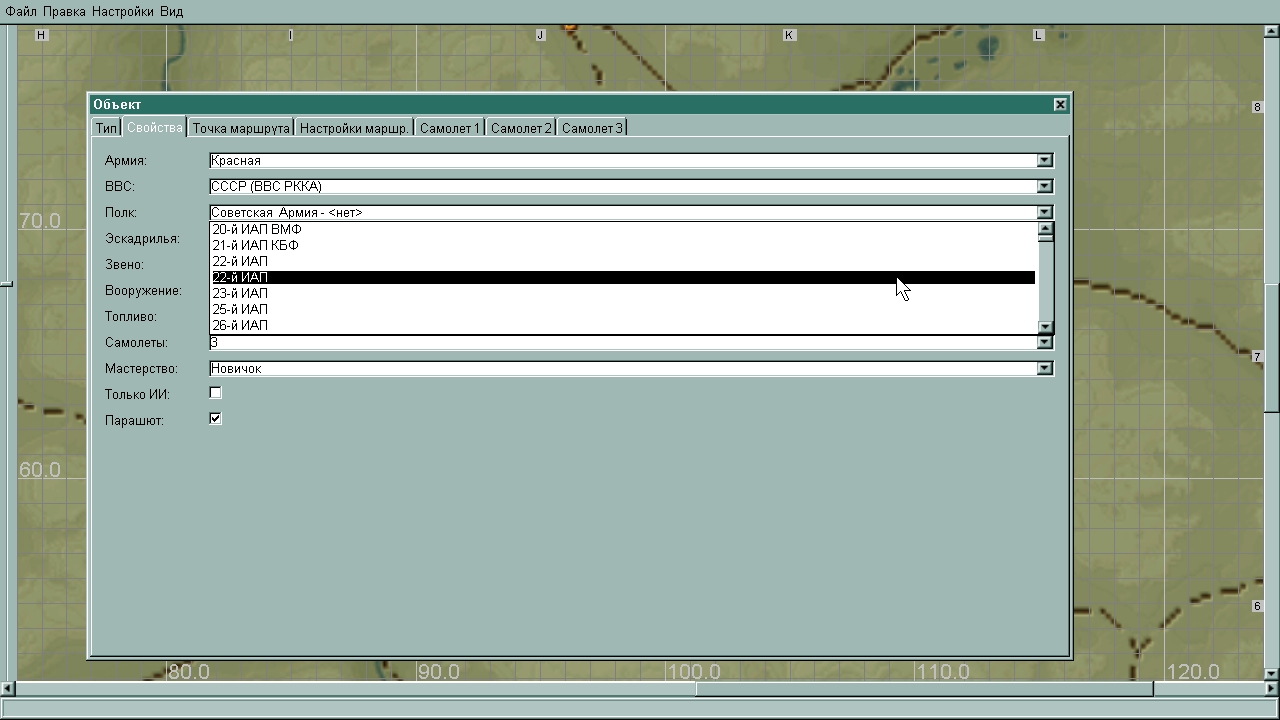Viewport: 1280px width, 720px height.
Task: Click the Самолеты: label
Action: [136, 342]
